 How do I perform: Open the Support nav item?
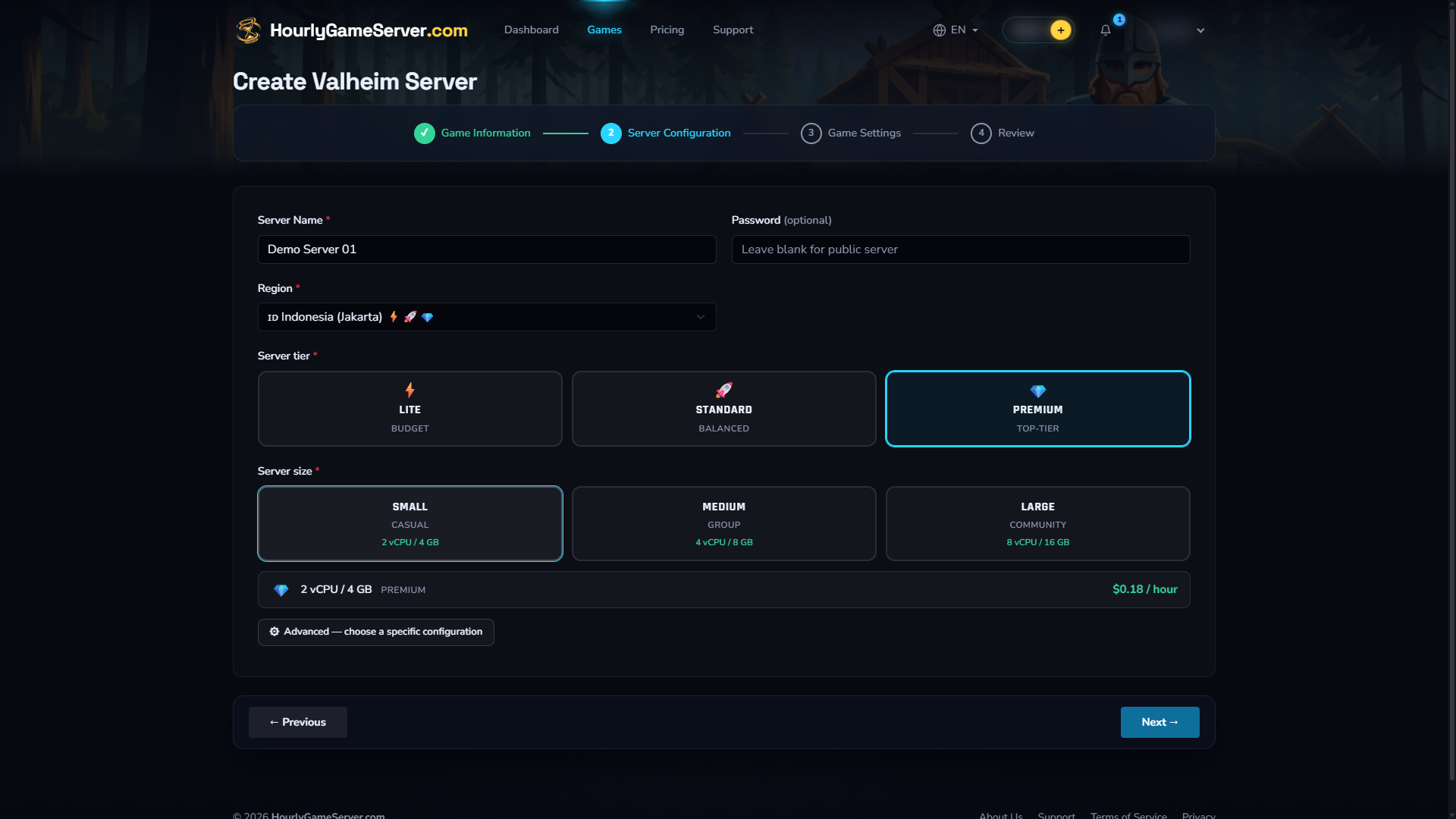pos(733,30)
